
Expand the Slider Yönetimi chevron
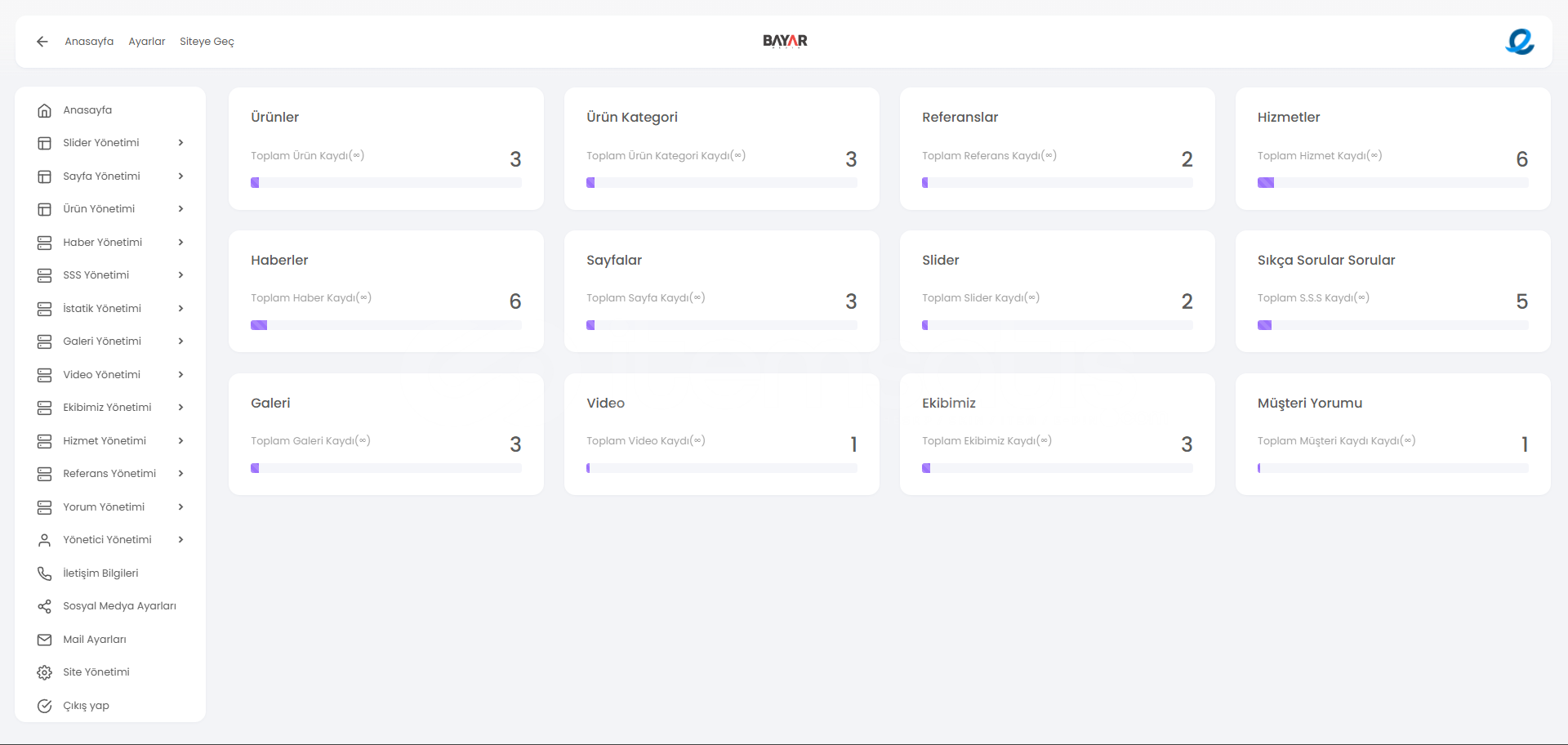point(180,143)
